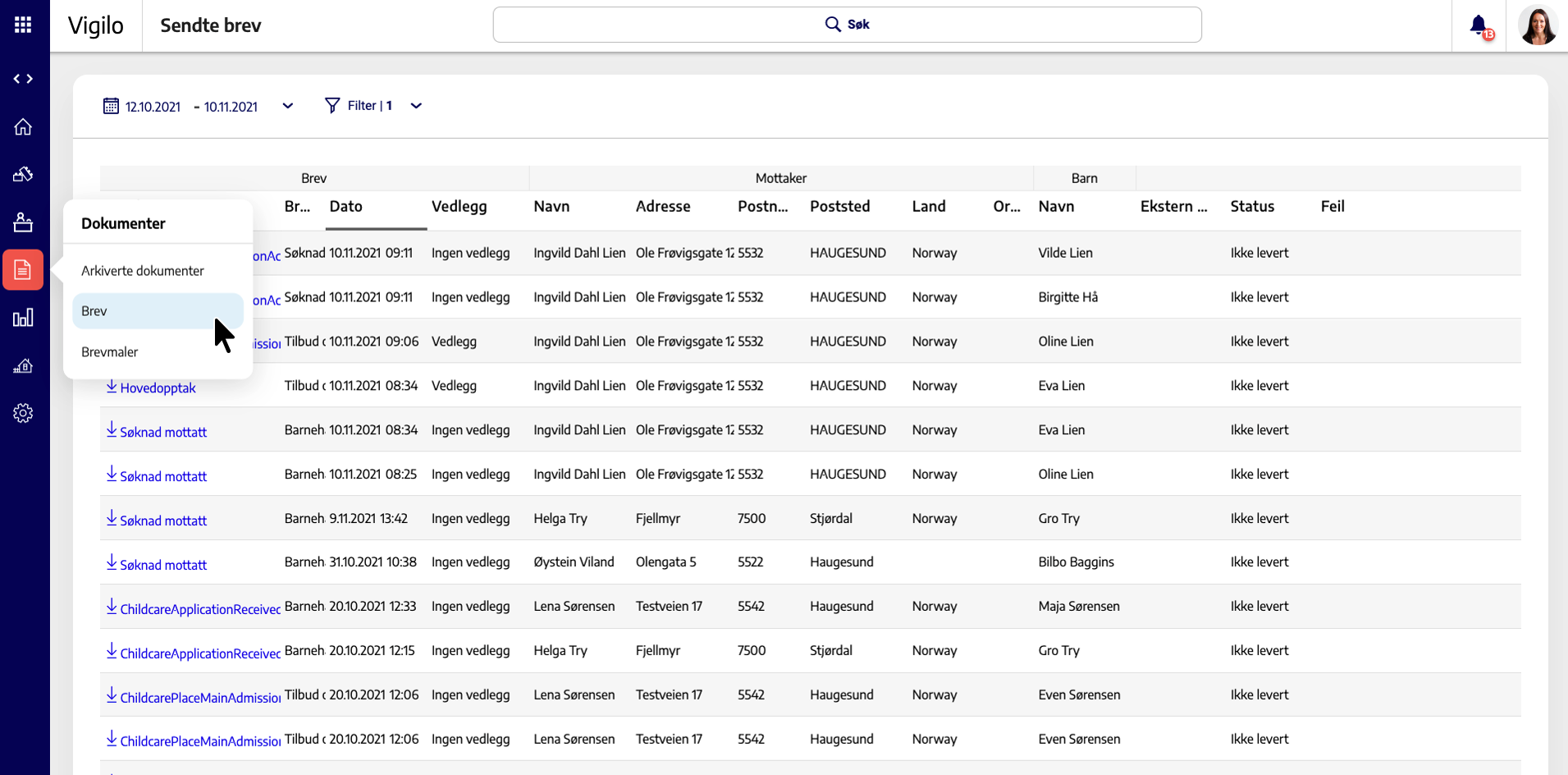Click Bilbo Baggins child name
This screenshot has height=775, width=1568.
coord(1076,562)
